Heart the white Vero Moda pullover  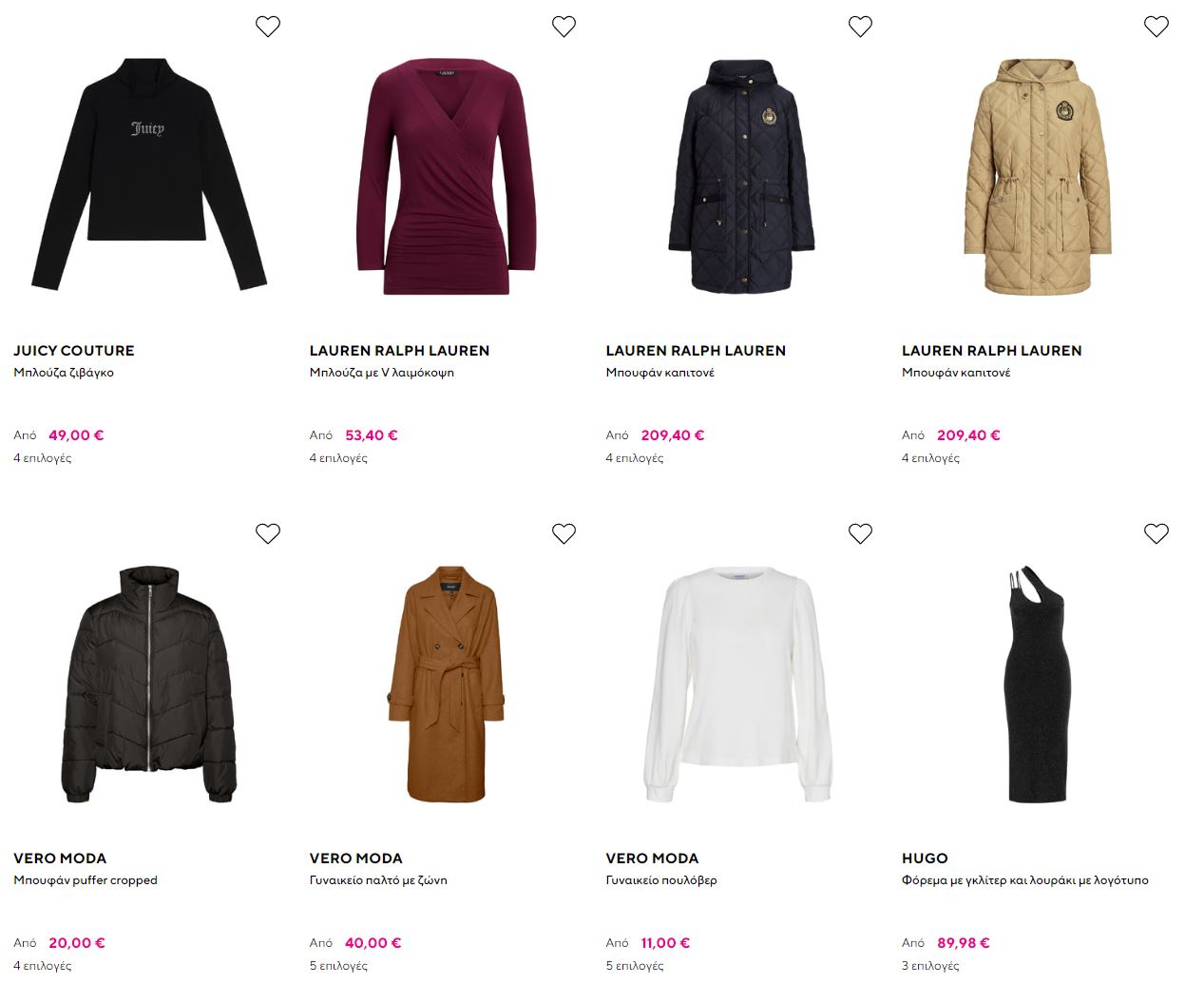point(860,533)
